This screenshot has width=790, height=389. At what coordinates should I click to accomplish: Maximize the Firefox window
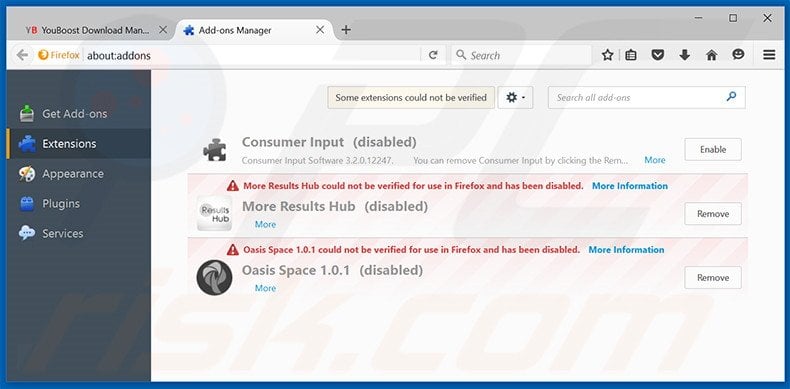733,18
